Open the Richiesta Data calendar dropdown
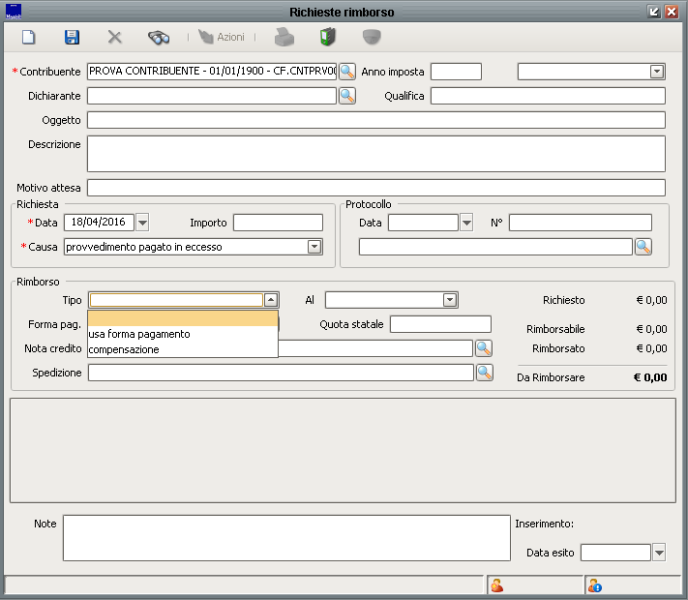688x600 pixels. pyautogui.click(x=142, y=222)
